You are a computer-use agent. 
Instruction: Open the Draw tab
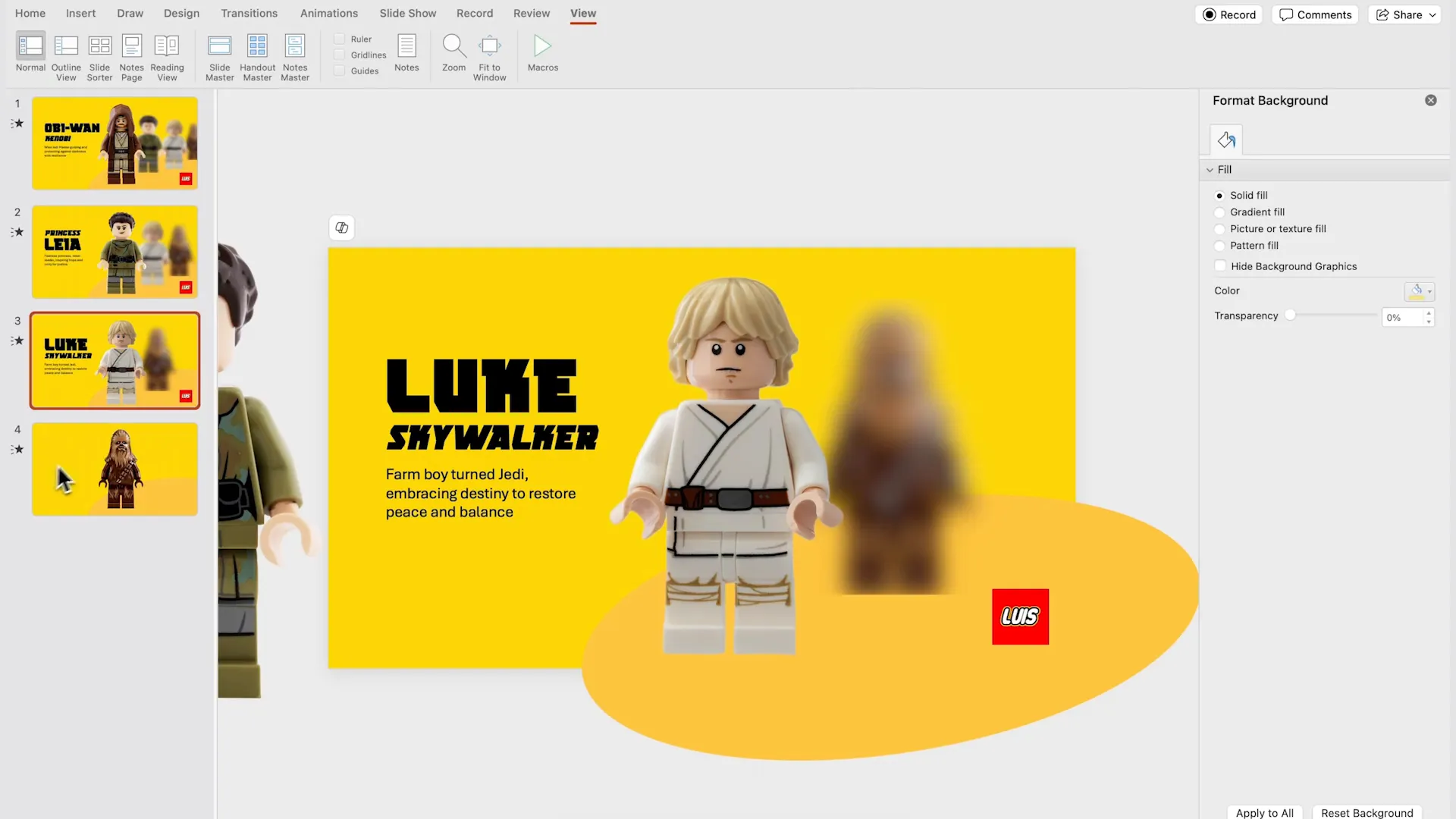[130, 14]
